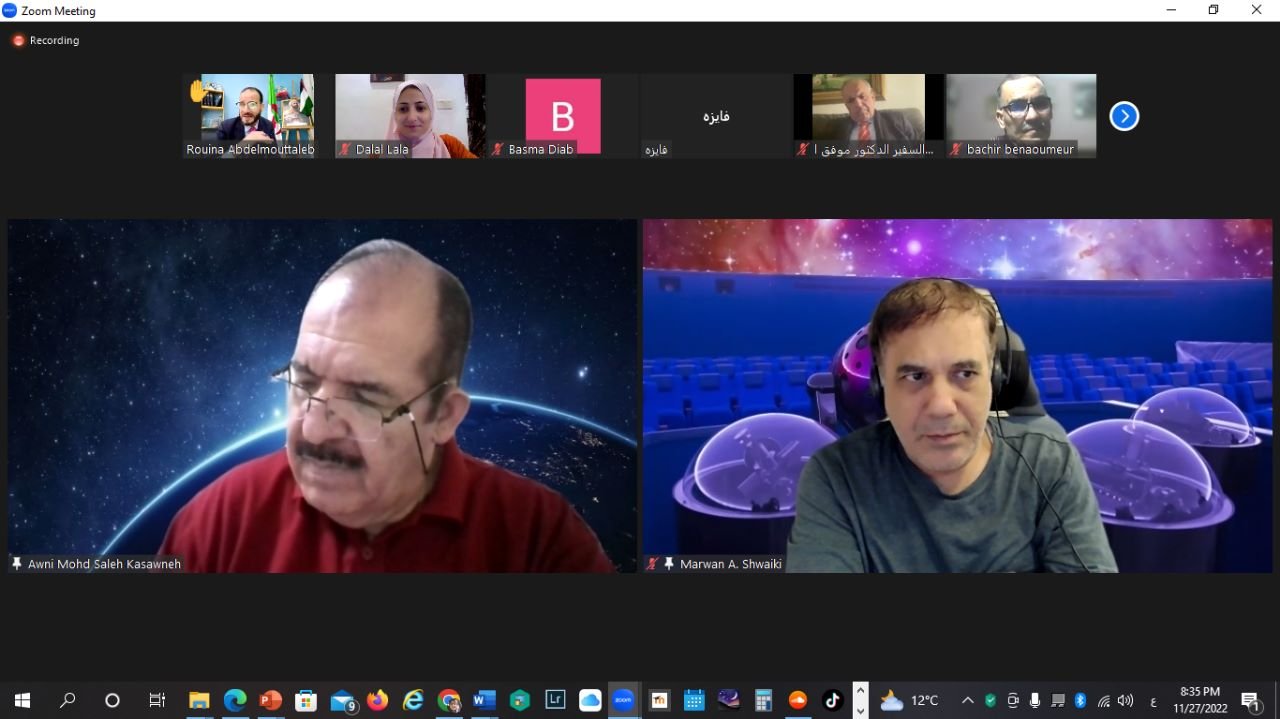Click the Recording indicator

click(46, 41)
